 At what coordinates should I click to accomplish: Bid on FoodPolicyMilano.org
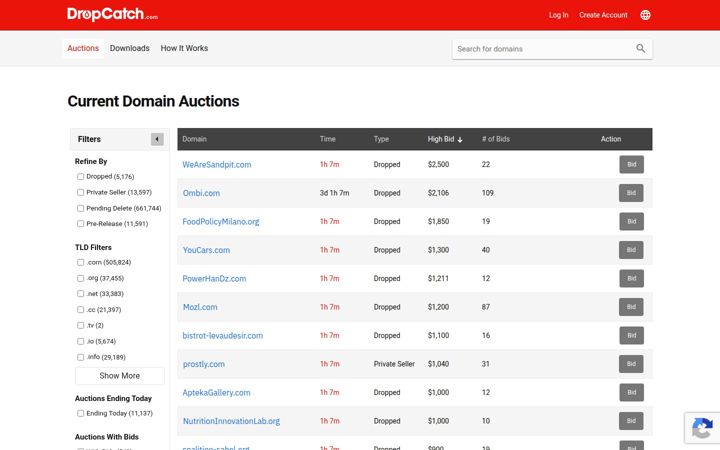pyautogui.click(x=631, y=221)
